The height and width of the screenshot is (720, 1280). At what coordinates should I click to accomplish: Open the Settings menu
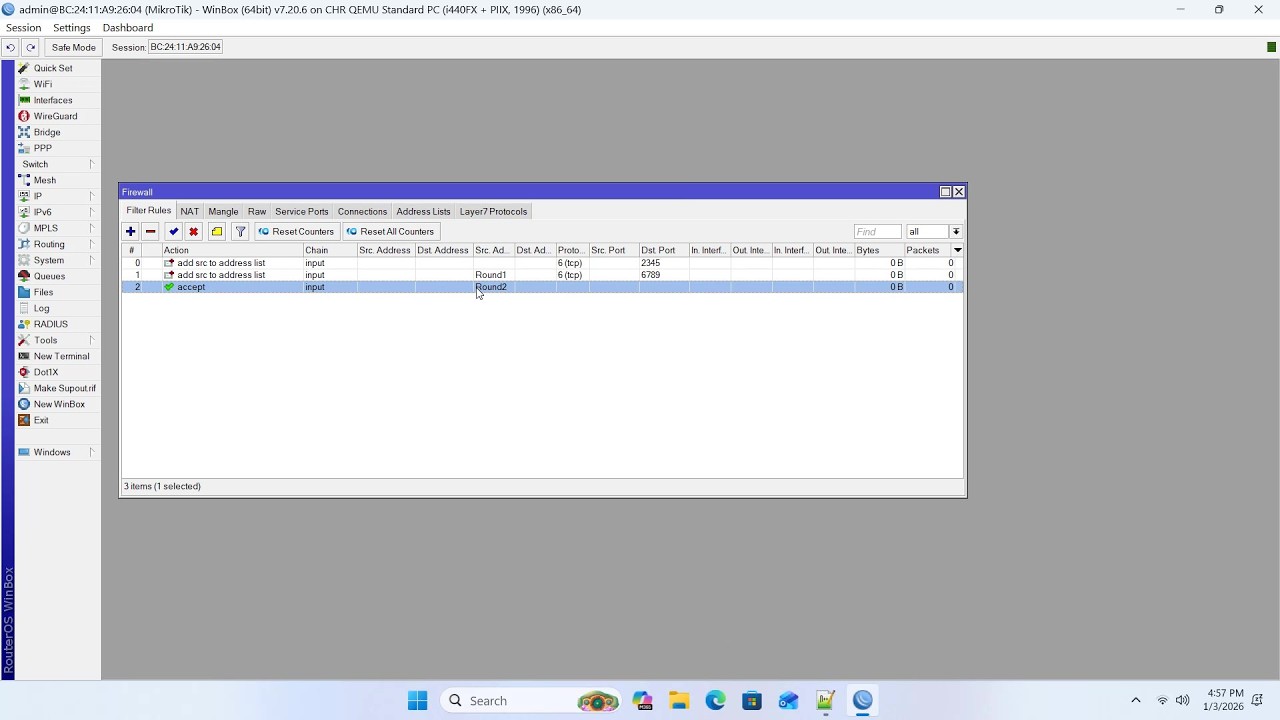click(x=71, y=28)
